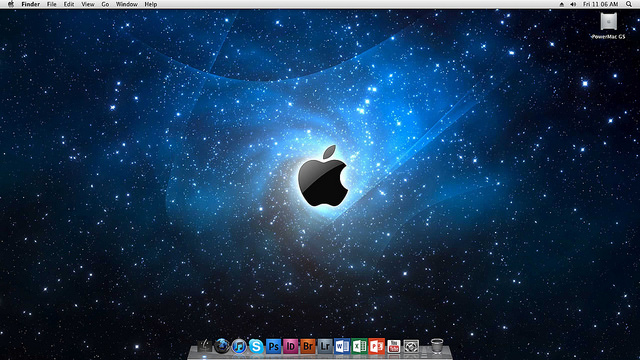Open the Trash in the Dock
The height and width of the screenshot is (360, 640).
[x=437, y=346]
